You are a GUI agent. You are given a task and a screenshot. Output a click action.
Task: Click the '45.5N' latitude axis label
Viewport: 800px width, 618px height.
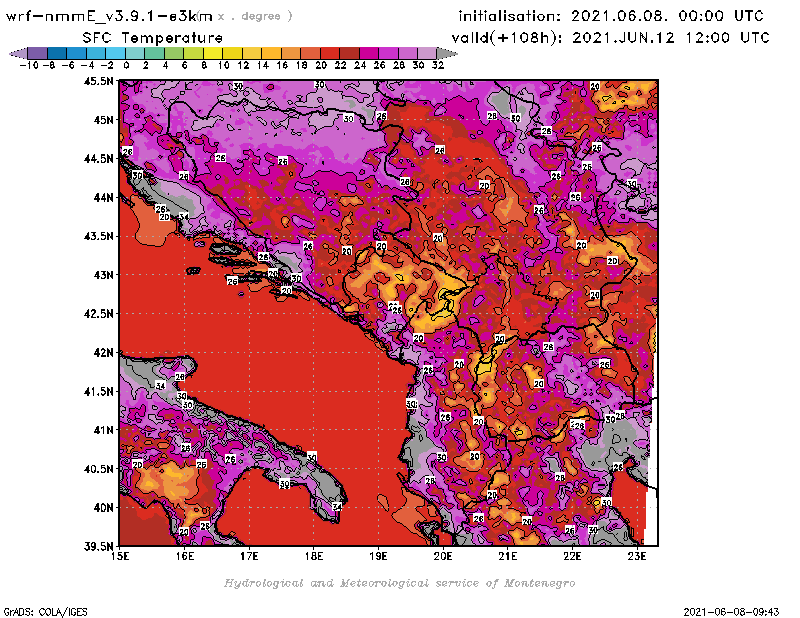point(99,81)
